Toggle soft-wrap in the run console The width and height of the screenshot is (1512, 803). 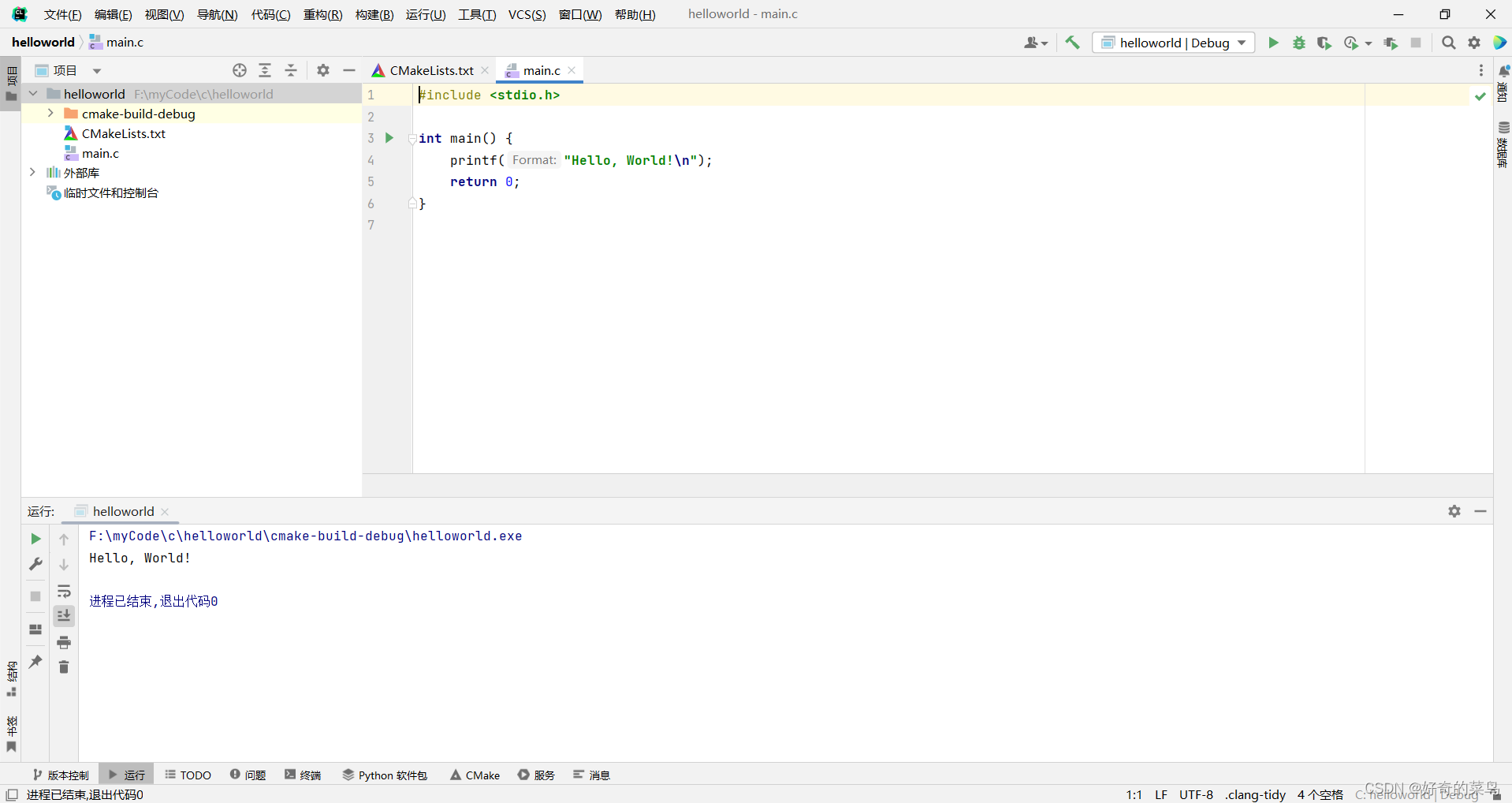64,592
